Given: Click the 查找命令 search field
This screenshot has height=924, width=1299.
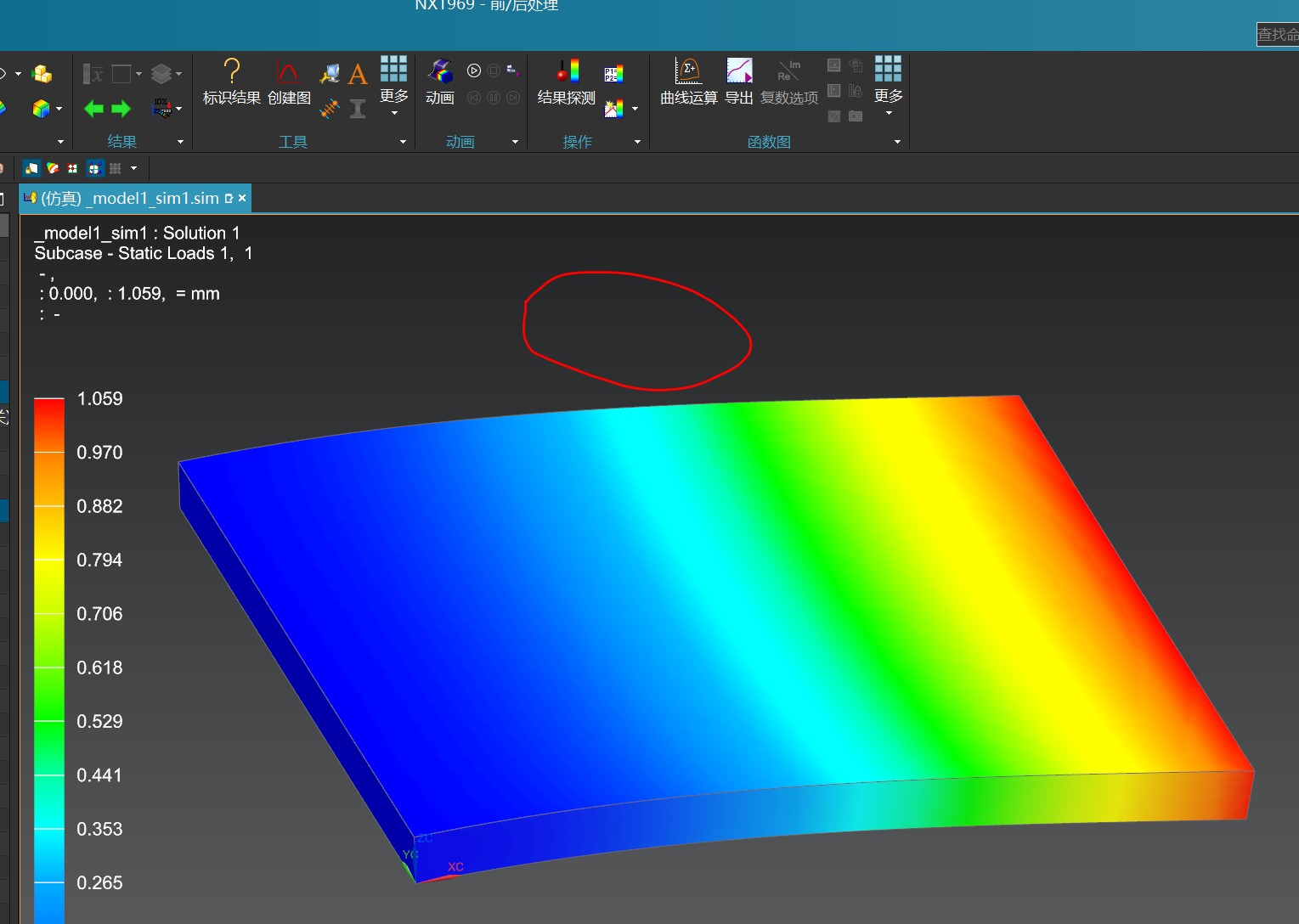Looking at the screenshot, I should click(x=1277, y=34).
